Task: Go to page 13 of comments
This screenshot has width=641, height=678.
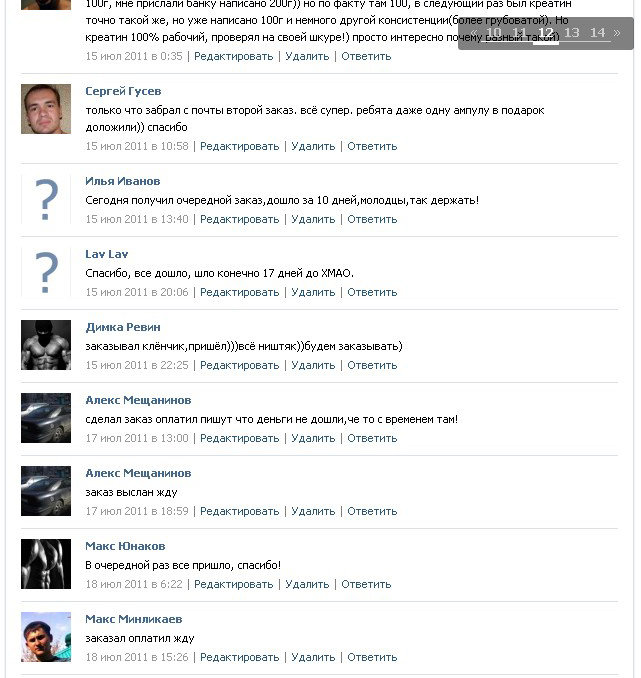Action: click(x=571, y=33)
